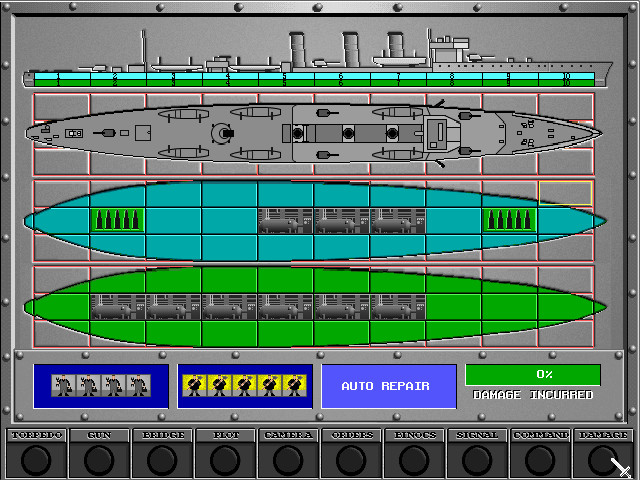Select the sixth engine on the green deck
This screenshot has height=480, width=640.
click(x=398, y=307)
